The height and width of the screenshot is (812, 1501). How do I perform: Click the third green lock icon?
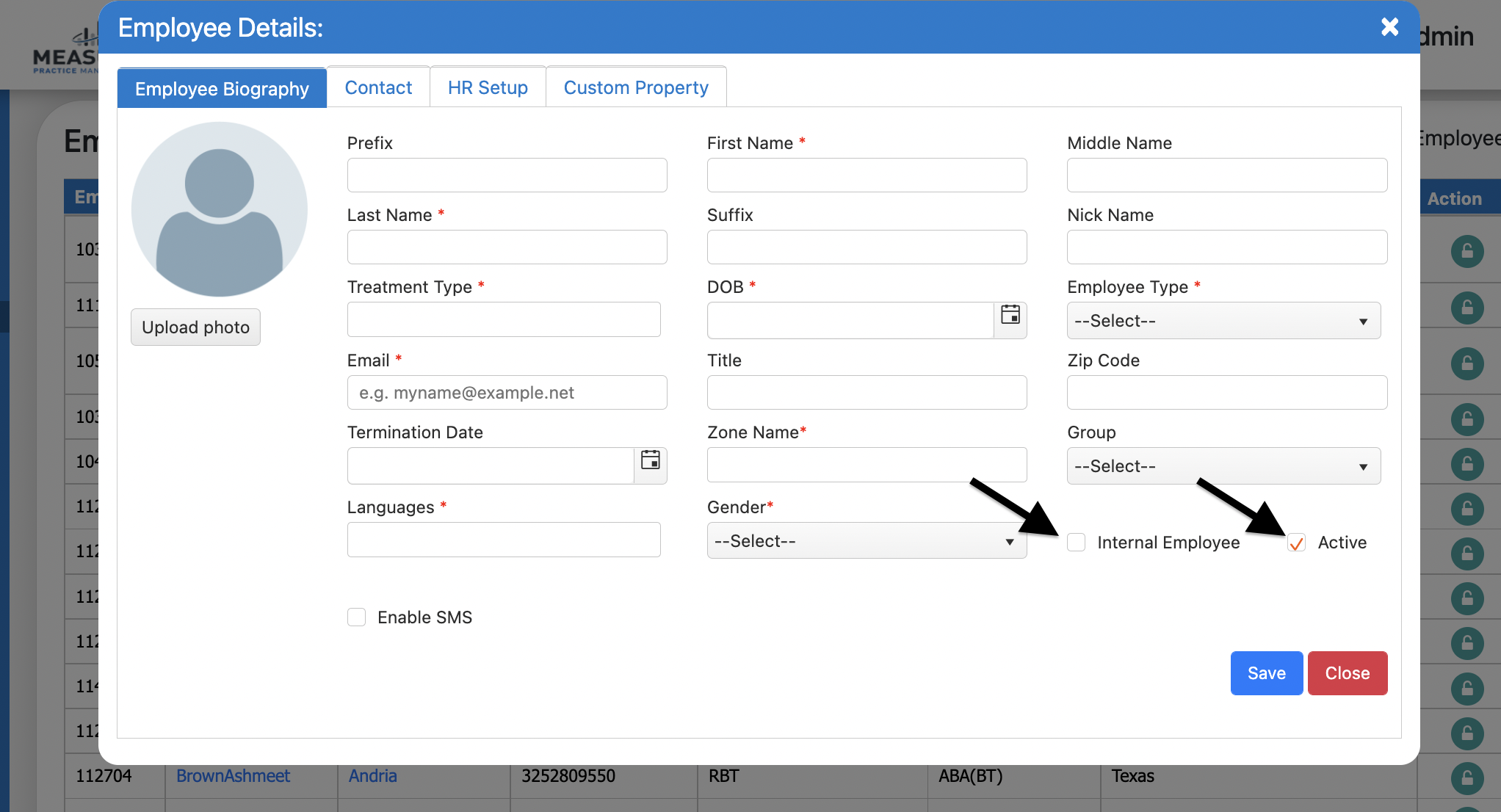pos(1466,363)
